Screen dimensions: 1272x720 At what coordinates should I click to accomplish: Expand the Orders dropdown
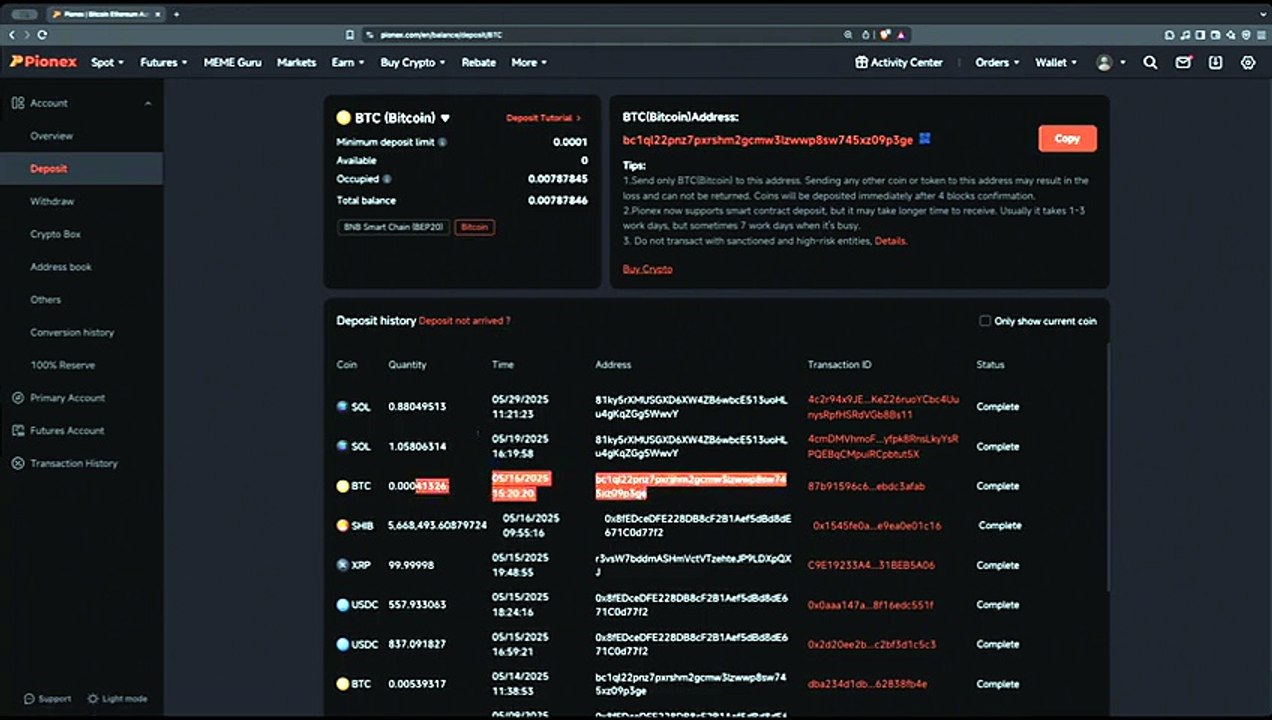pyautogui.click(x=997, y=62)
